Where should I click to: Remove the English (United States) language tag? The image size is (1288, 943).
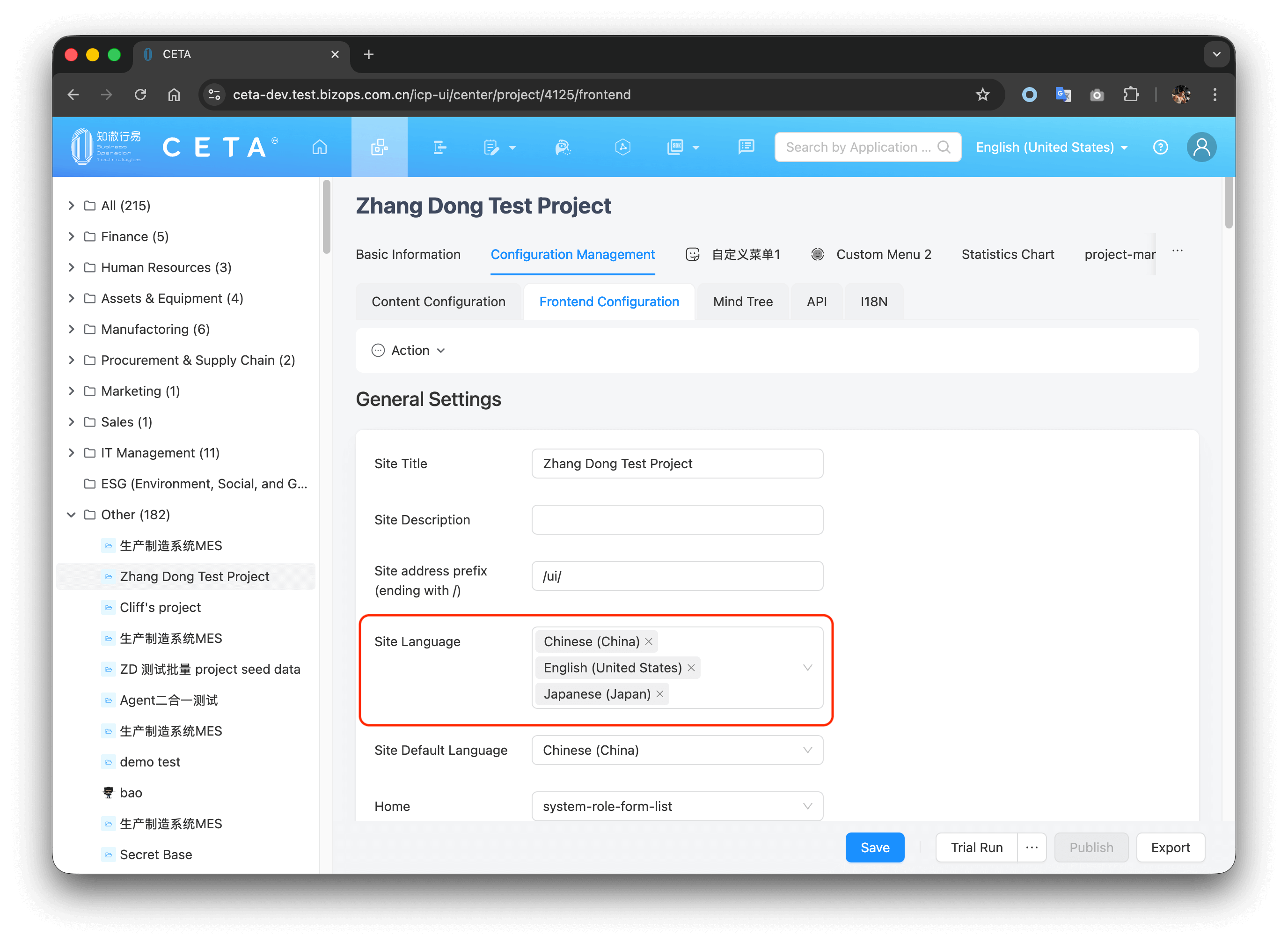(x=691, y=668)
